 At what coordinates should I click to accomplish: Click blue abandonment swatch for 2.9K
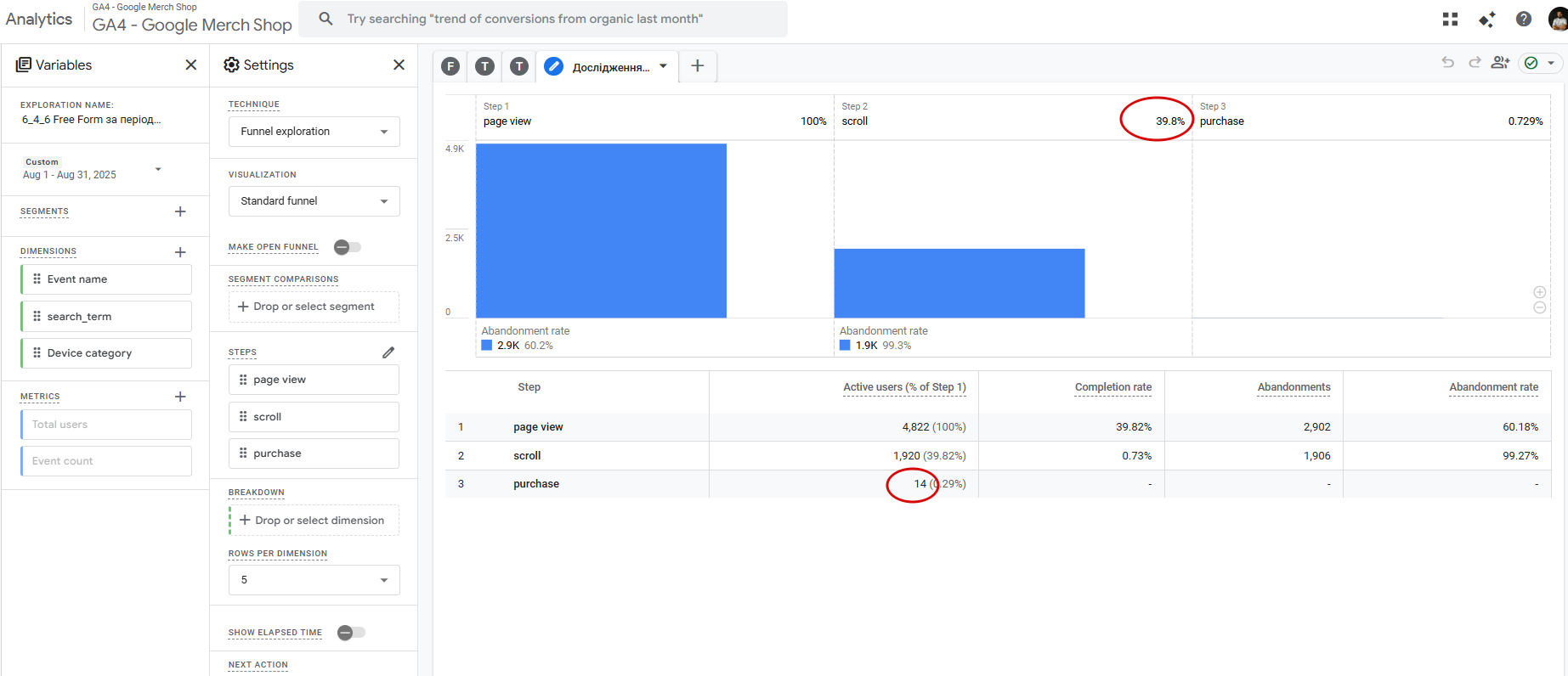pyautogui.click(x=487, y=346)
